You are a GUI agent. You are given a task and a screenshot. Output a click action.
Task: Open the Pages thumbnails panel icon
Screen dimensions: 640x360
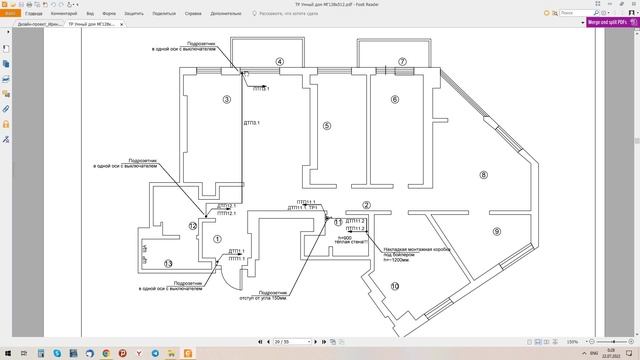(6, 64)
